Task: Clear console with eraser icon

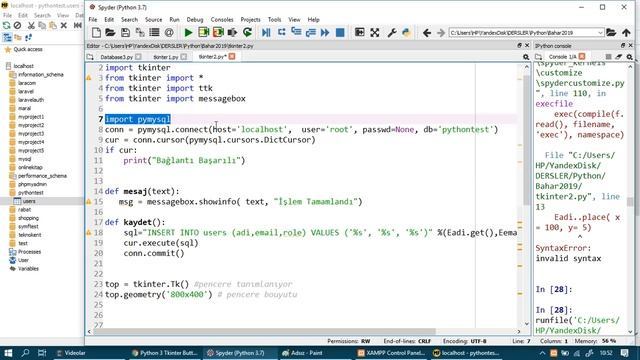Action: point(619,57)
